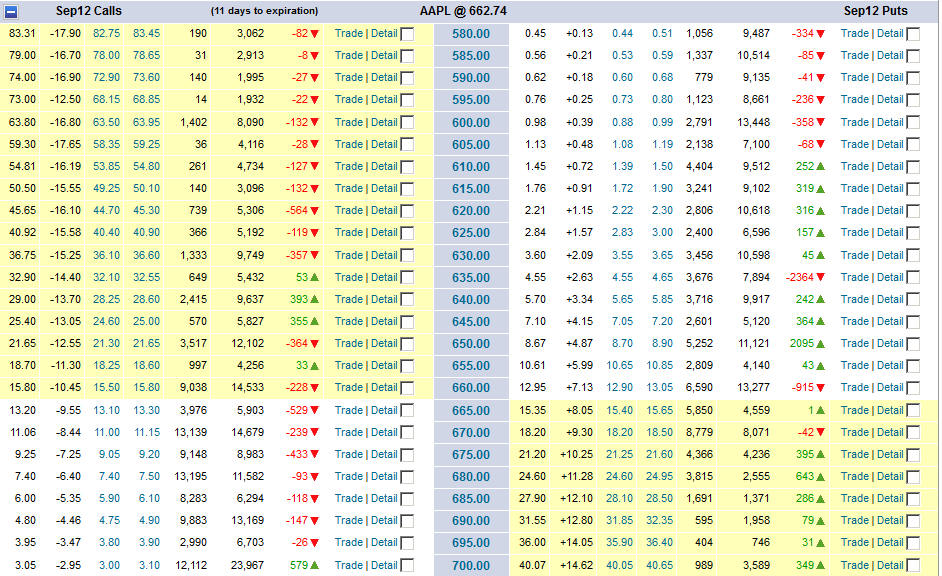Image resolution: width=942 pixels, height=576 pixels.
Task: Check the 580.00 call row checkbox
Action: tap(407, 34)
